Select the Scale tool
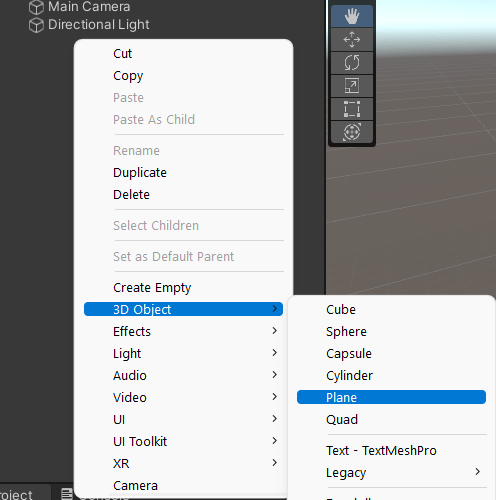This screenshot has width=496, height=500. [x=352, y=86]
